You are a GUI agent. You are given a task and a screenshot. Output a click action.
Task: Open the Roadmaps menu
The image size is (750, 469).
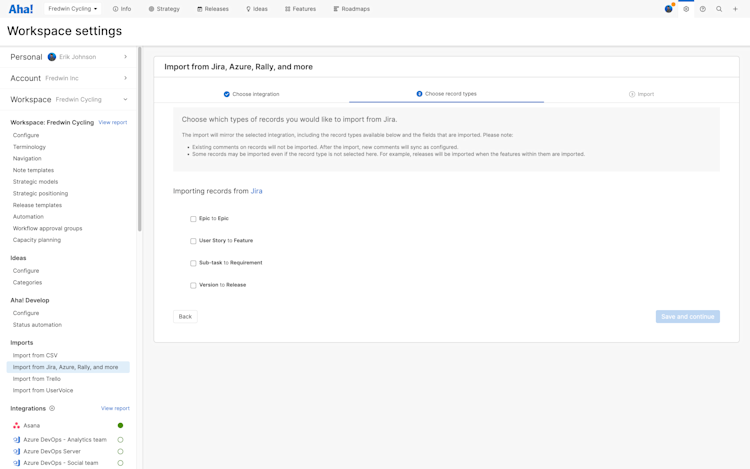(352, 9)
